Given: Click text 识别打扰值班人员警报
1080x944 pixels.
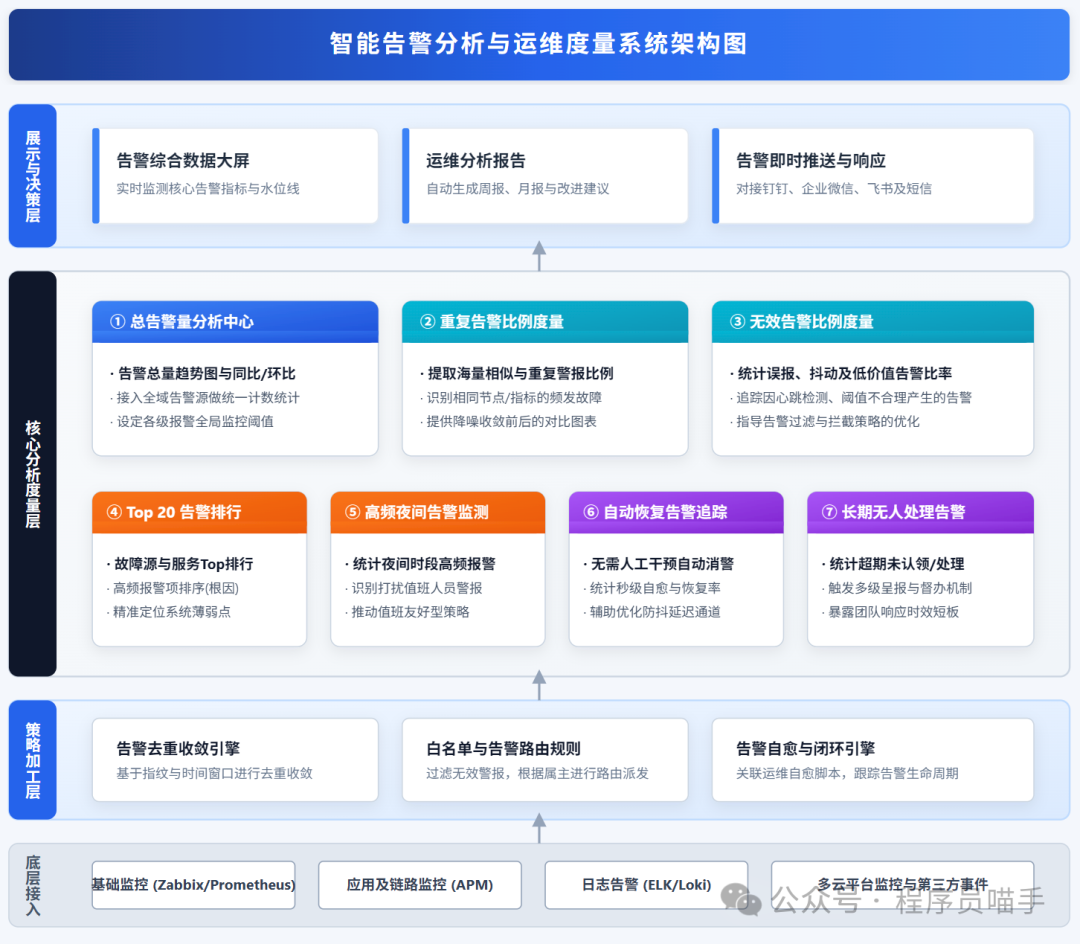Looking at the screenshot, I should (x=417, y=588).
